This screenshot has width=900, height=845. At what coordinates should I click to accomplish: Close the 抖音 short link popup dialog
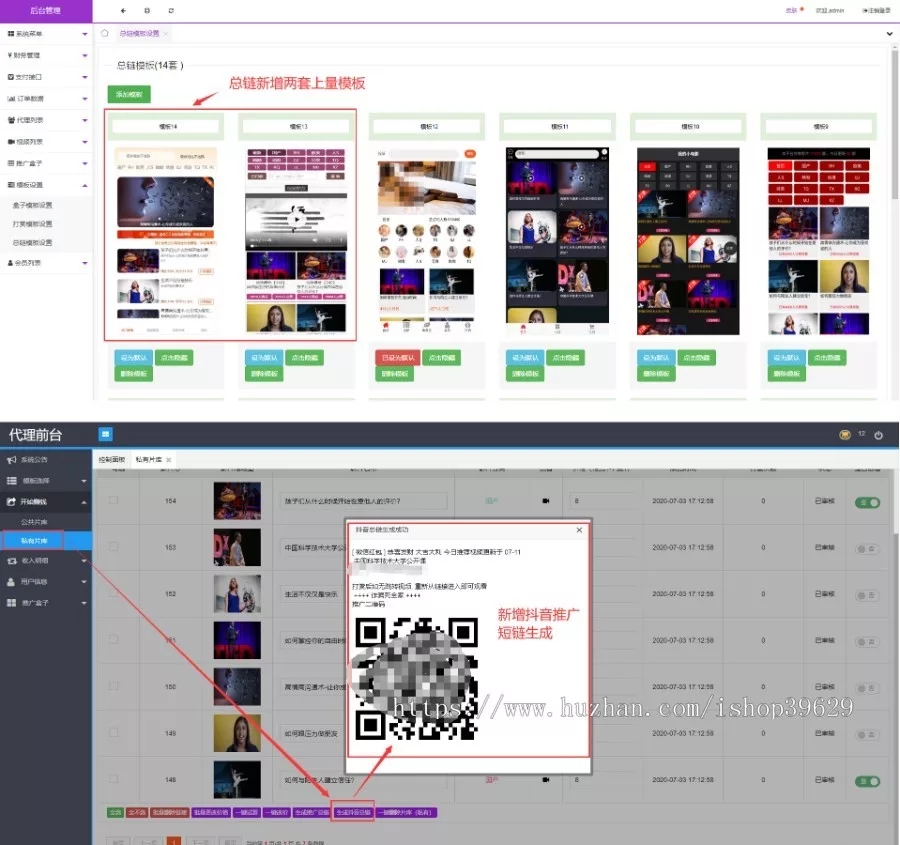(x=578, y=529)
